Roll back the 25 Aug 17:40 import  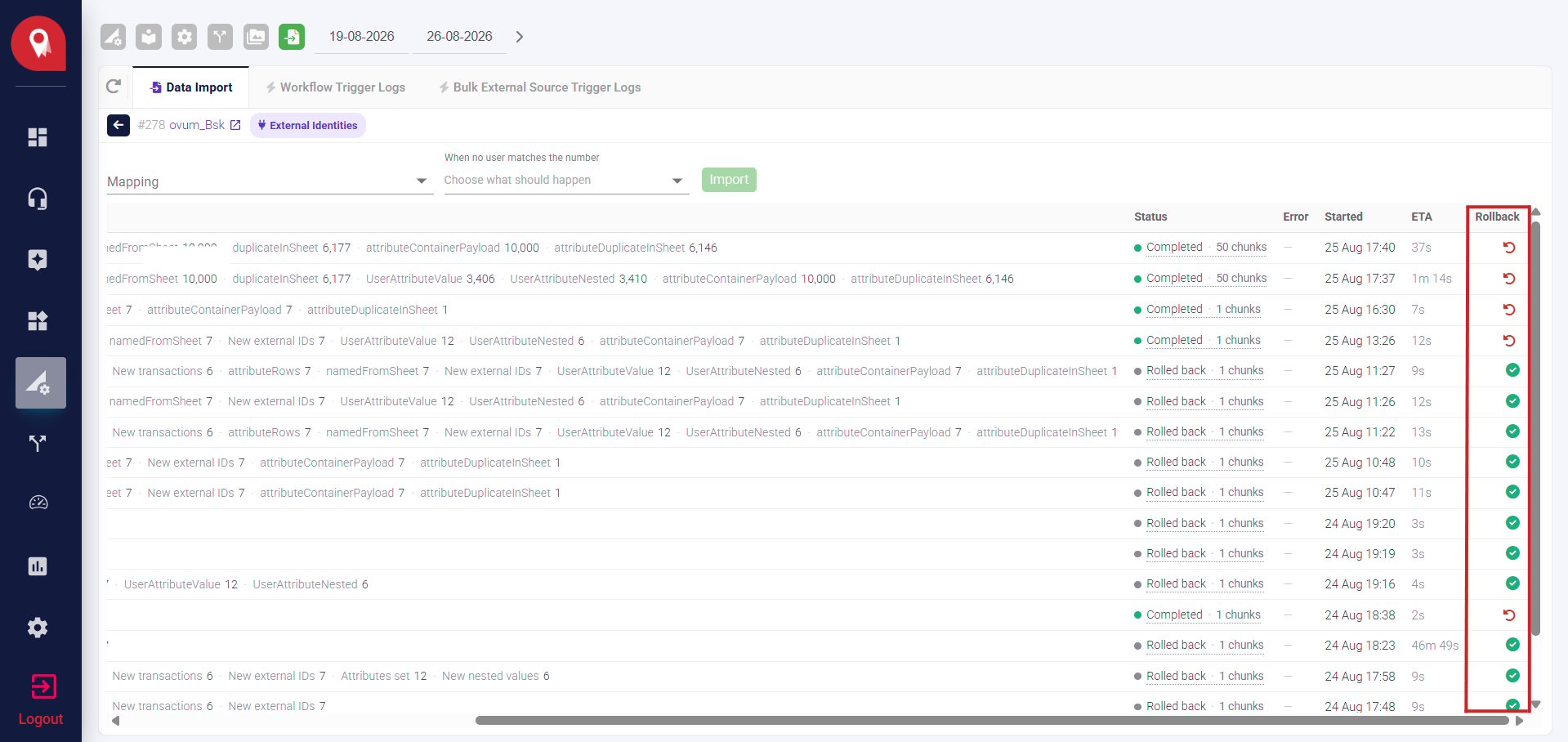pos(1509,248)
